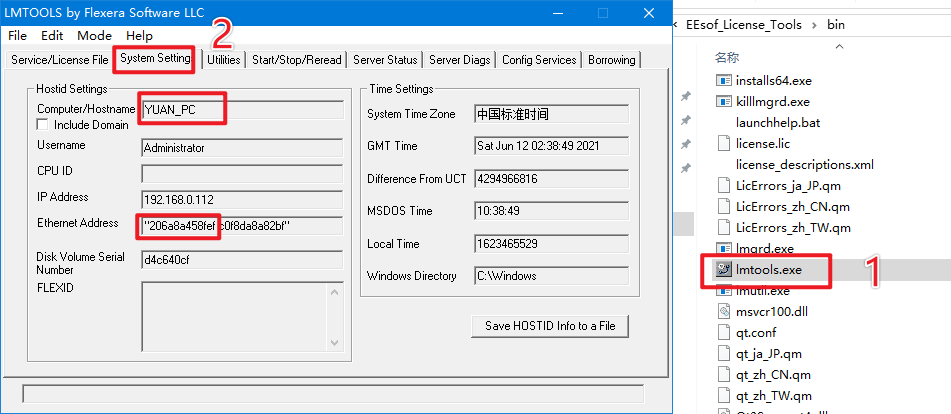Click the bin breadcrumb folder in Explorer

click(x=836, y=25)
